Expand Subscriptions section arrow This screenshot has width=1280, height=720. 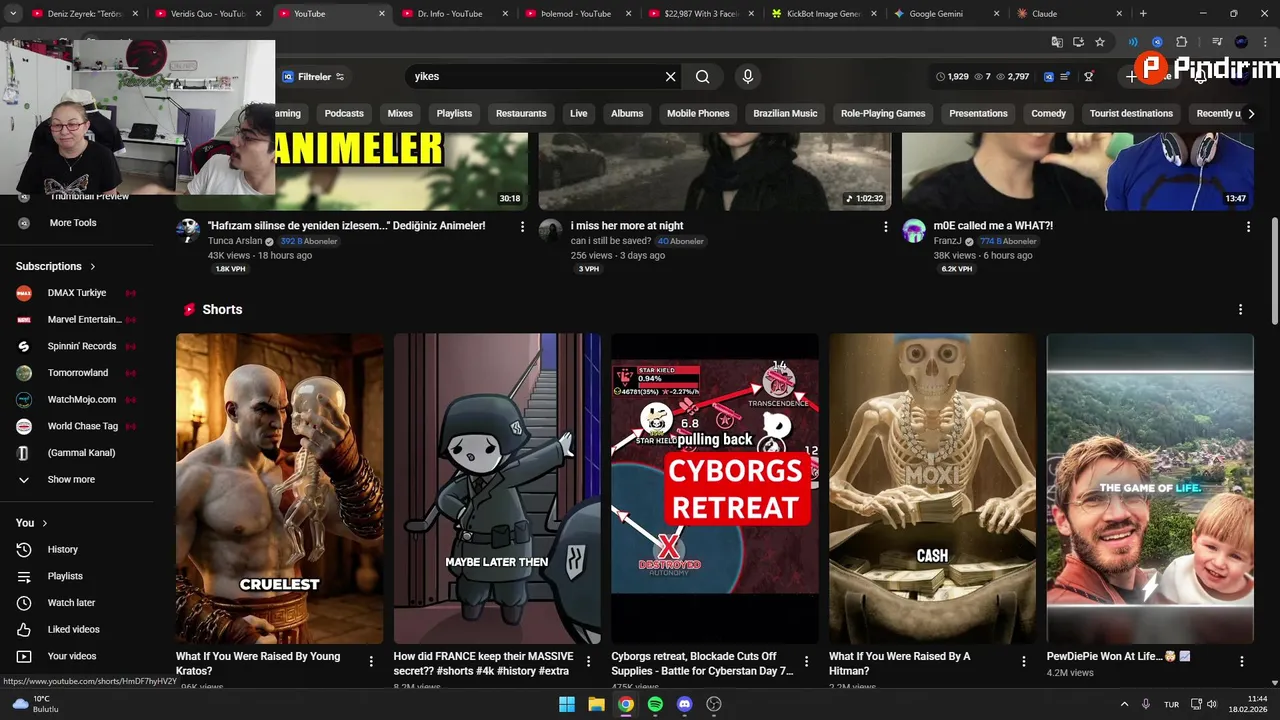(x=93, y=267)
